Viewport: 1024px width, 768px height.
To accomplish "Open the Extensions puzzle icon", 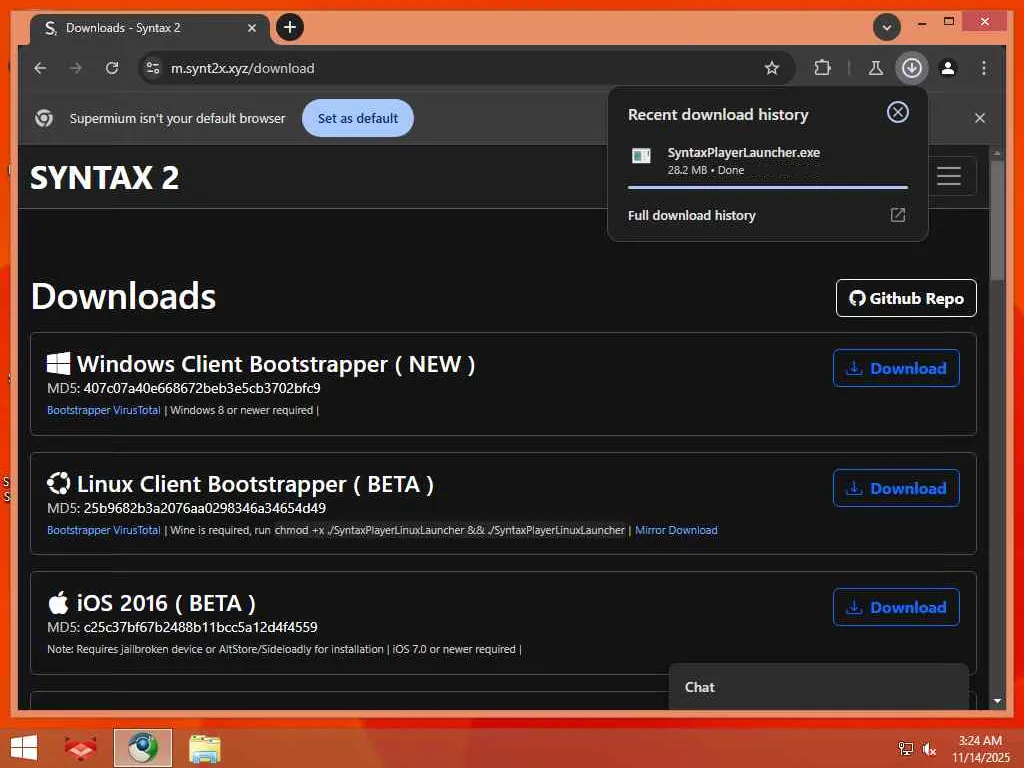I will [822, 68].
